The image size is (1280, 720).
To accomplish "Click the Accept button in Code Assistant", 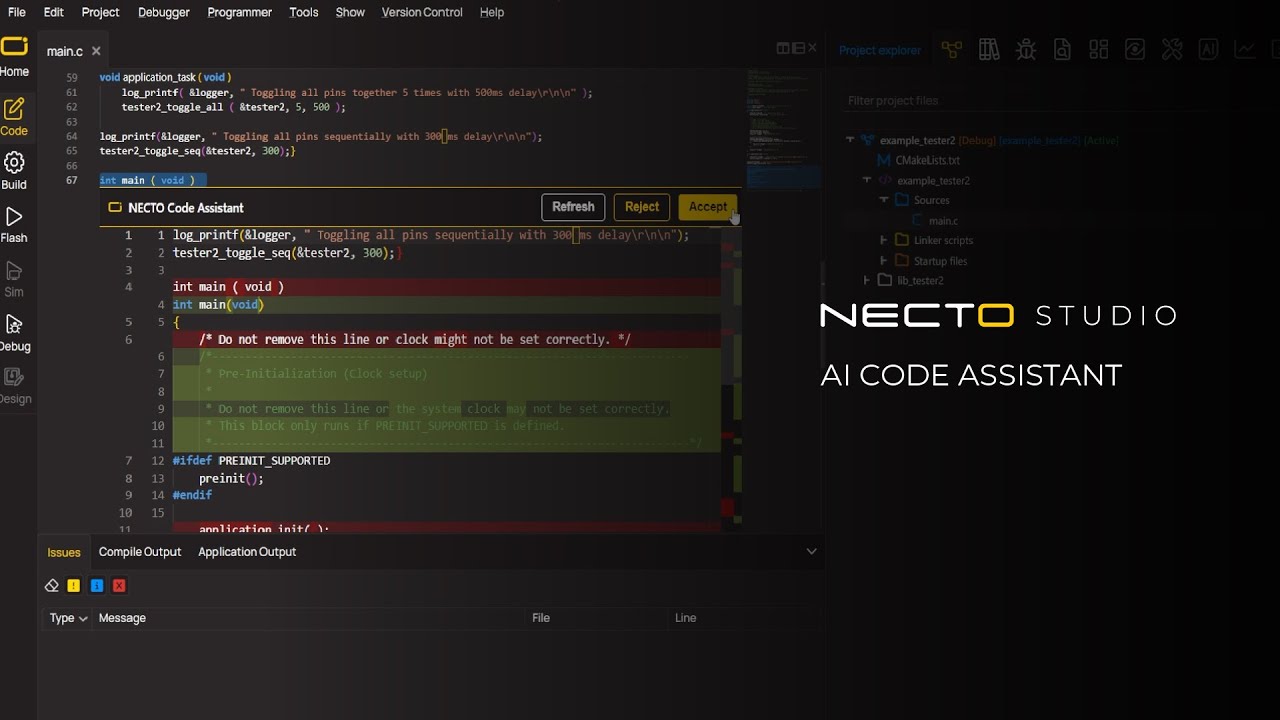I will click(708, 207).
